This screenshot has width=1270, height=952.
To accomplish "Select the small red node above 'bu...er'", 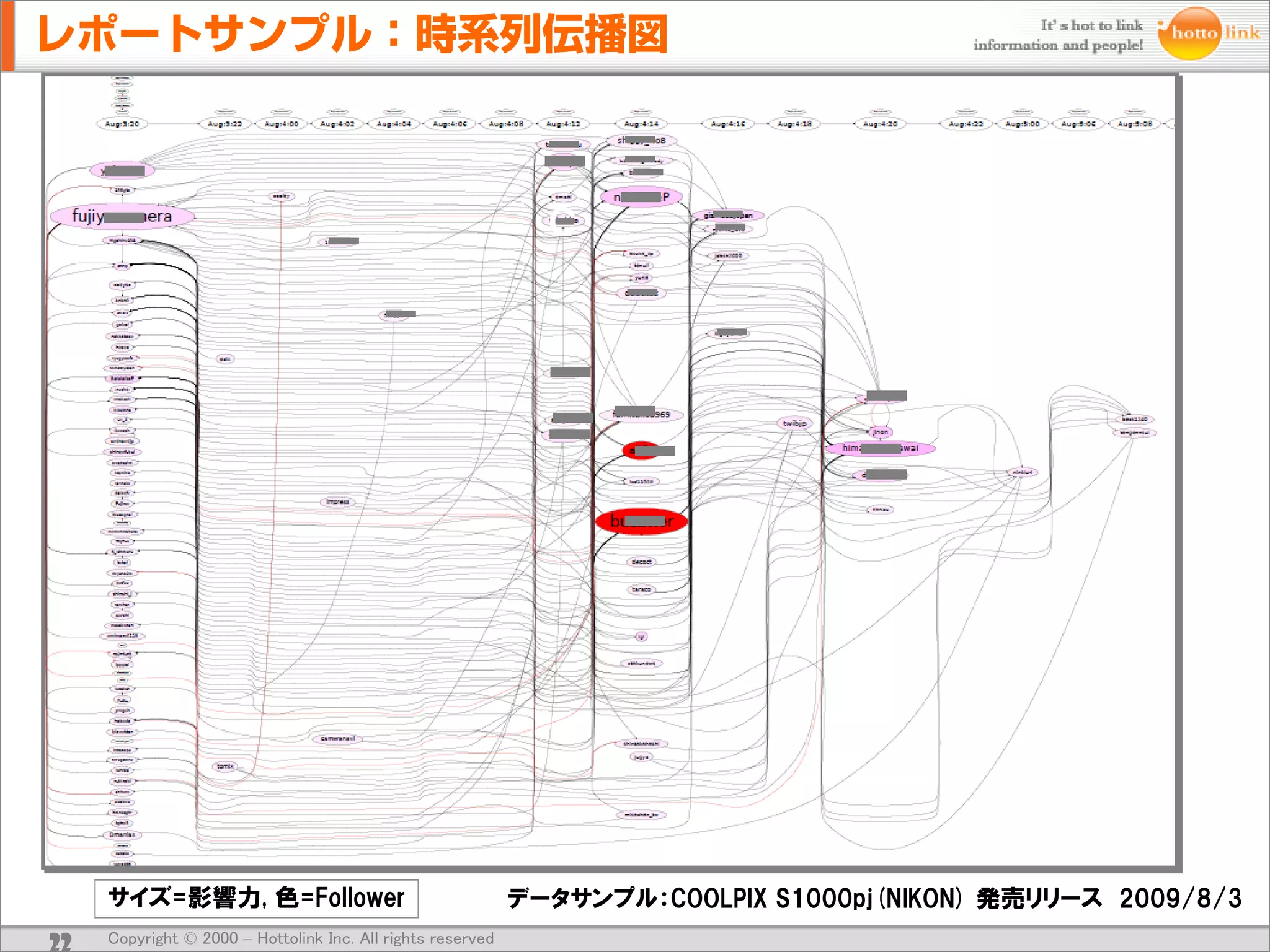I will tap(641, 451).
